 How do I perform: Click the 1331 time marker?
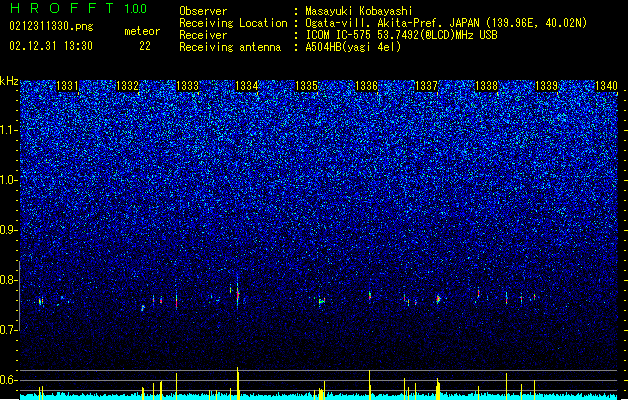(x=67, y=86)
